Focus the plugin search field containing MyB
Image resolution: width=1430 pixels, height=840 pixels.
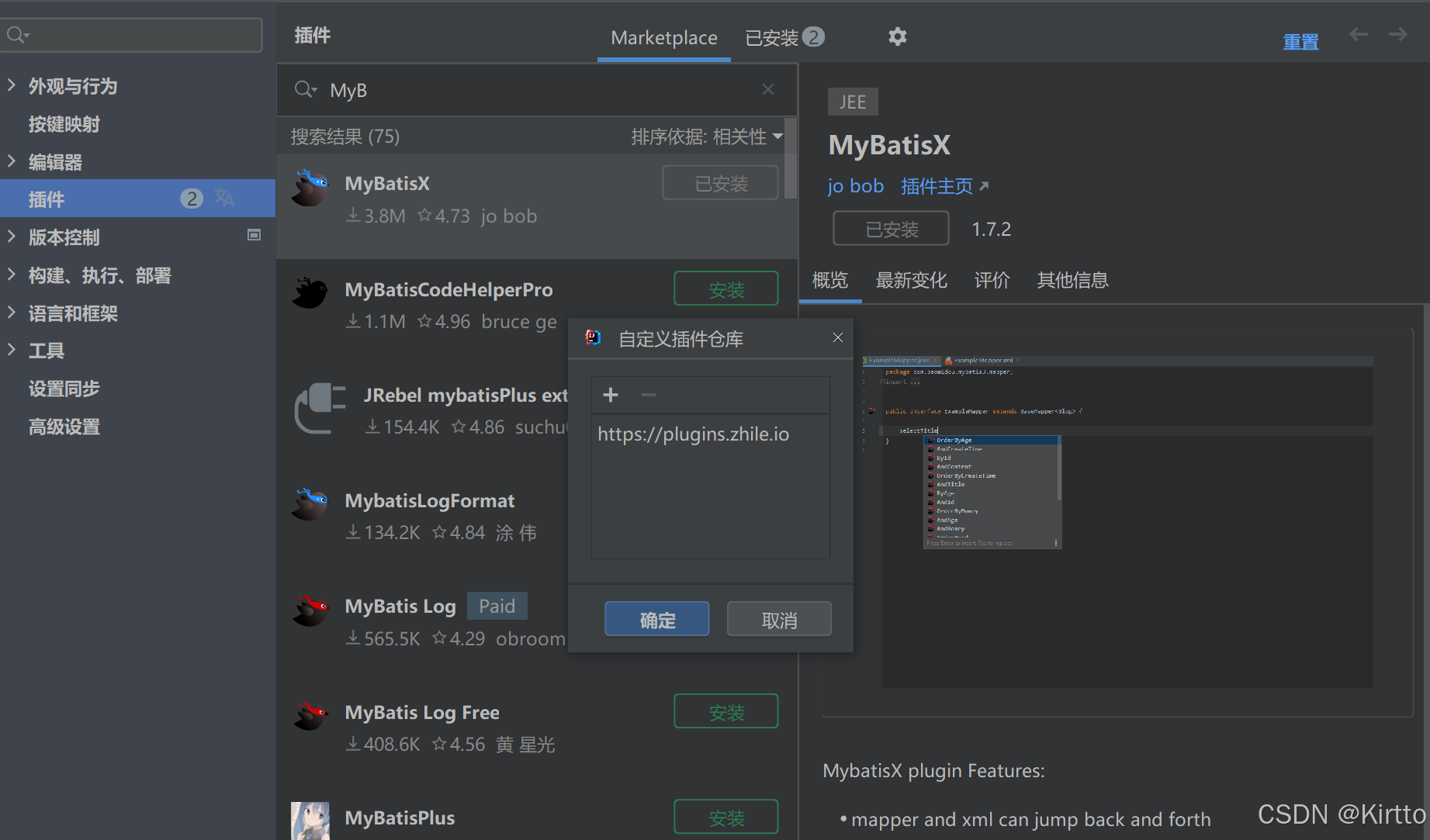pos(535,90)
